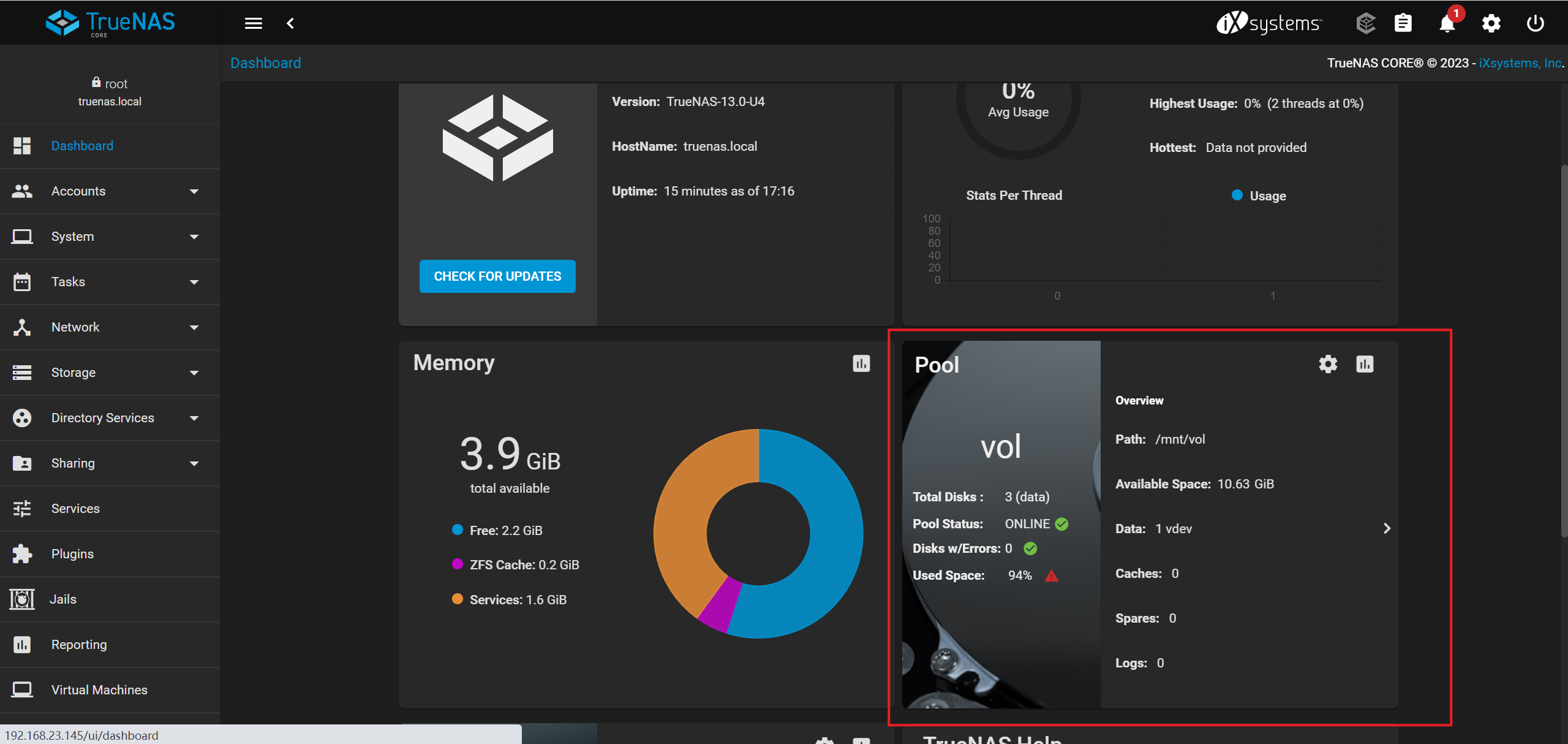Viewport: 1568px width, 744px height.
Task: Collapse sidebar with left chevron
Action: pyautogui.click(x=290, y=23)
